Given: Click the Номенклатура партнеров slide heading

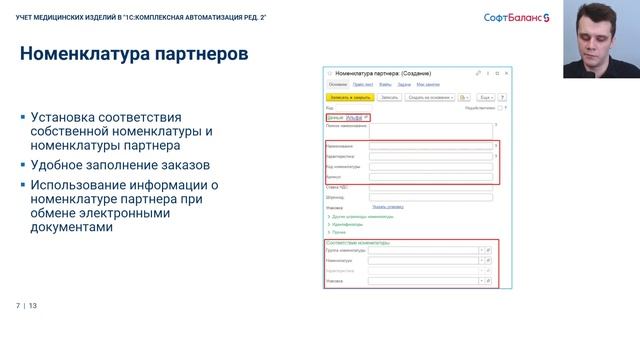Looking at the screenshot, I should click(134, 53).
